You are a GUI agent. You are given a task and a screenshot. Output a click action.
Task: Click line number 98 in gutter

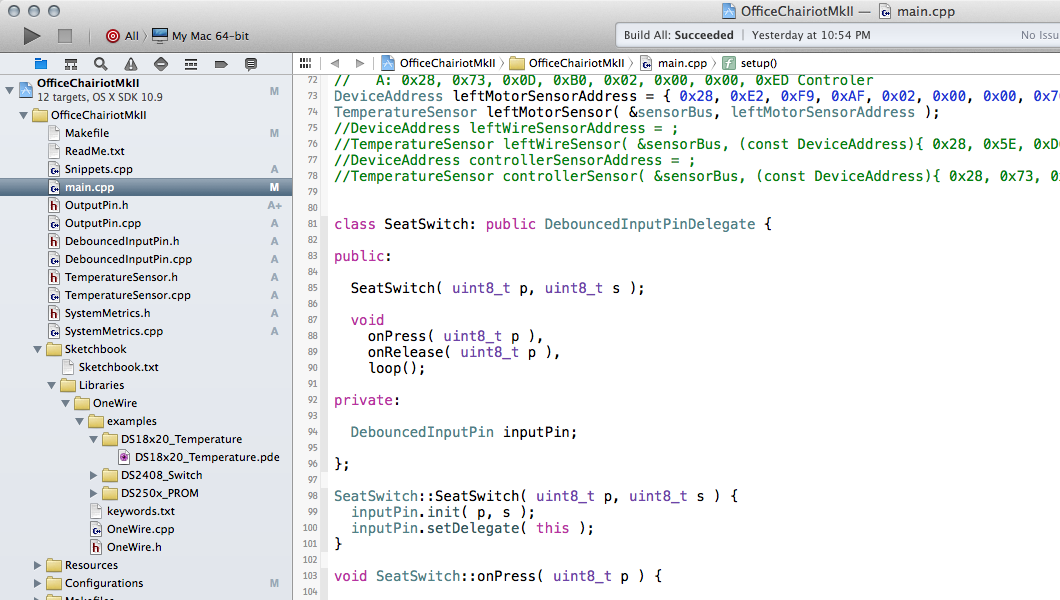tap(312, 496)
